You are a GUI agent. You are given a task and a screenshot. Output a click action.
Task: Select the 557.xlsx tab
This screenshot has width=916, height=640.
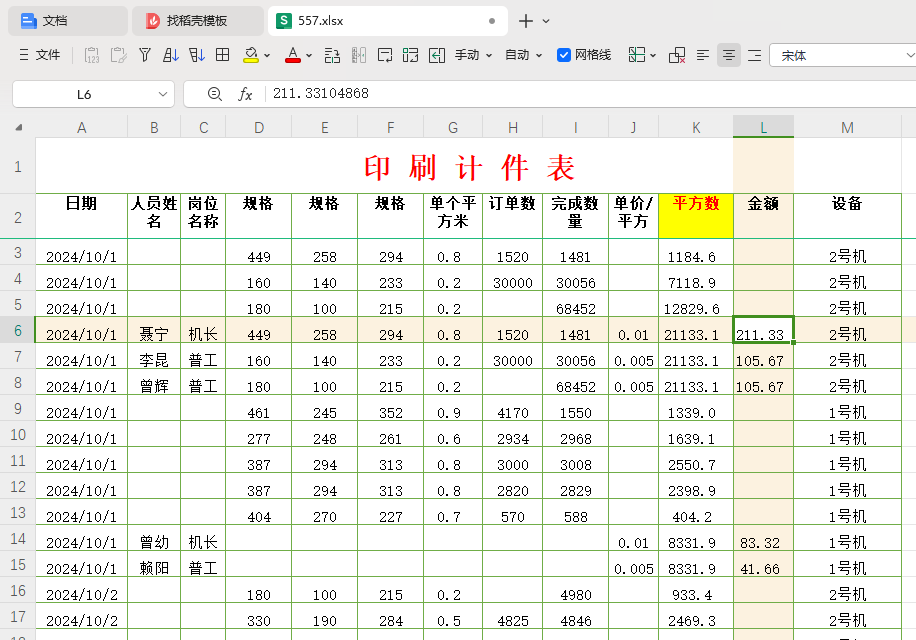388,21
